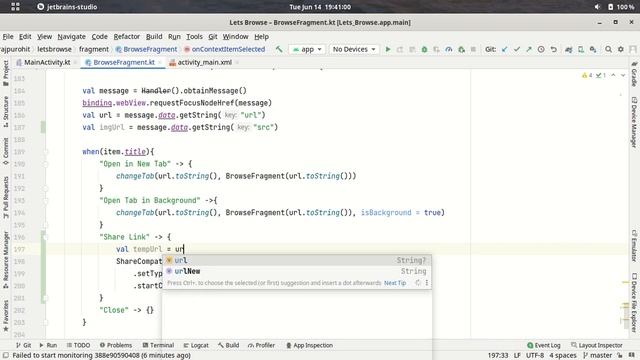Toggle the Resource Manager tool window

tap(6, 260)
